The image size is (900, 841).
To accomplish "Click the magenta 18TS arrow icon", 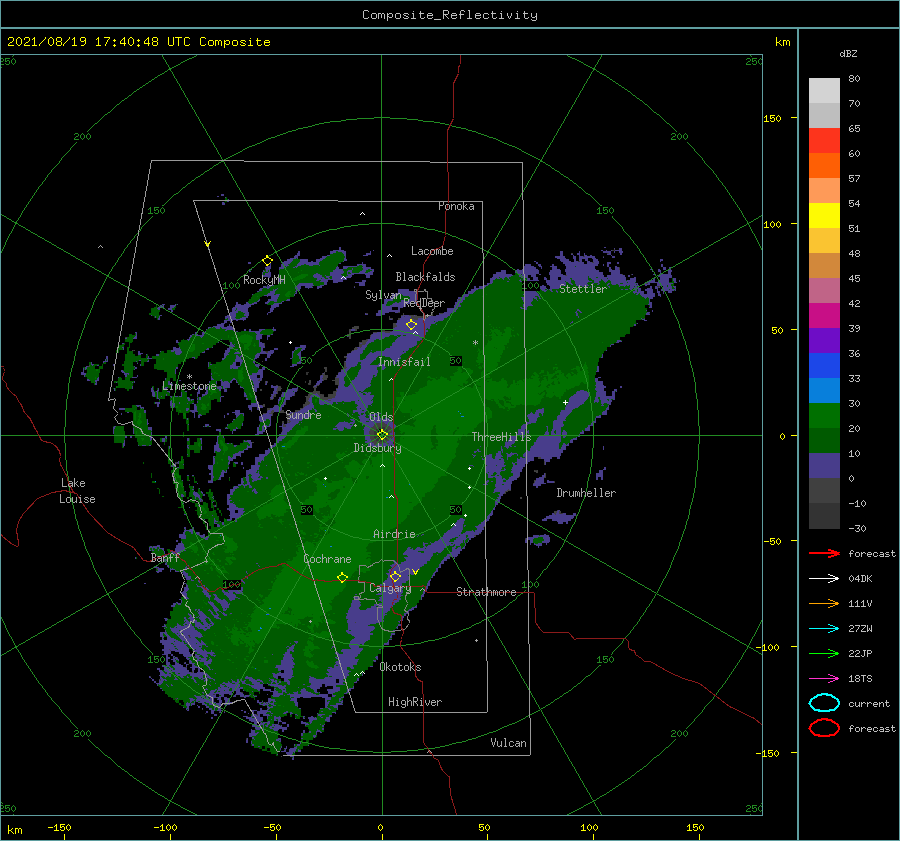I will coord(824,679).
